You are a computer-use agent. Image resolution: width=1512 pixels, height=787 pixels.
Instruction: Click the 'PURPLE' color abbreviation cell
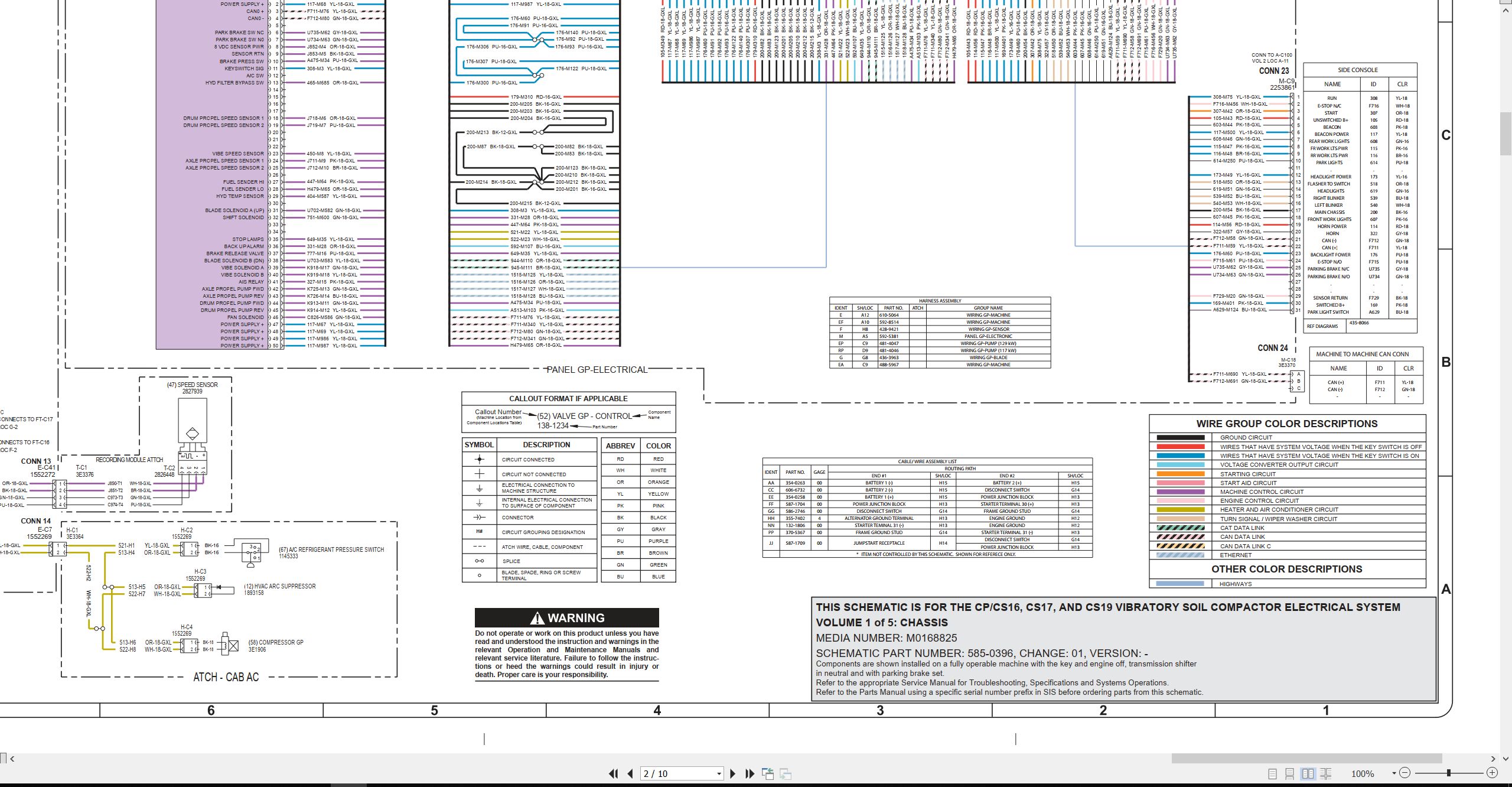[x=659, y=541]
